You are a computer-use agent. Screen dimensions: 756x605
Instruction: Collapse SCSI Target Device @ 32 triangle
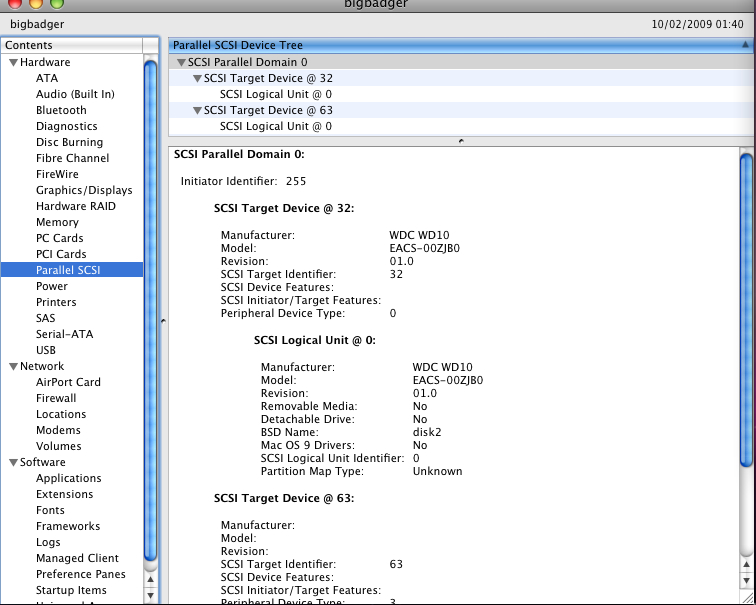197,78
